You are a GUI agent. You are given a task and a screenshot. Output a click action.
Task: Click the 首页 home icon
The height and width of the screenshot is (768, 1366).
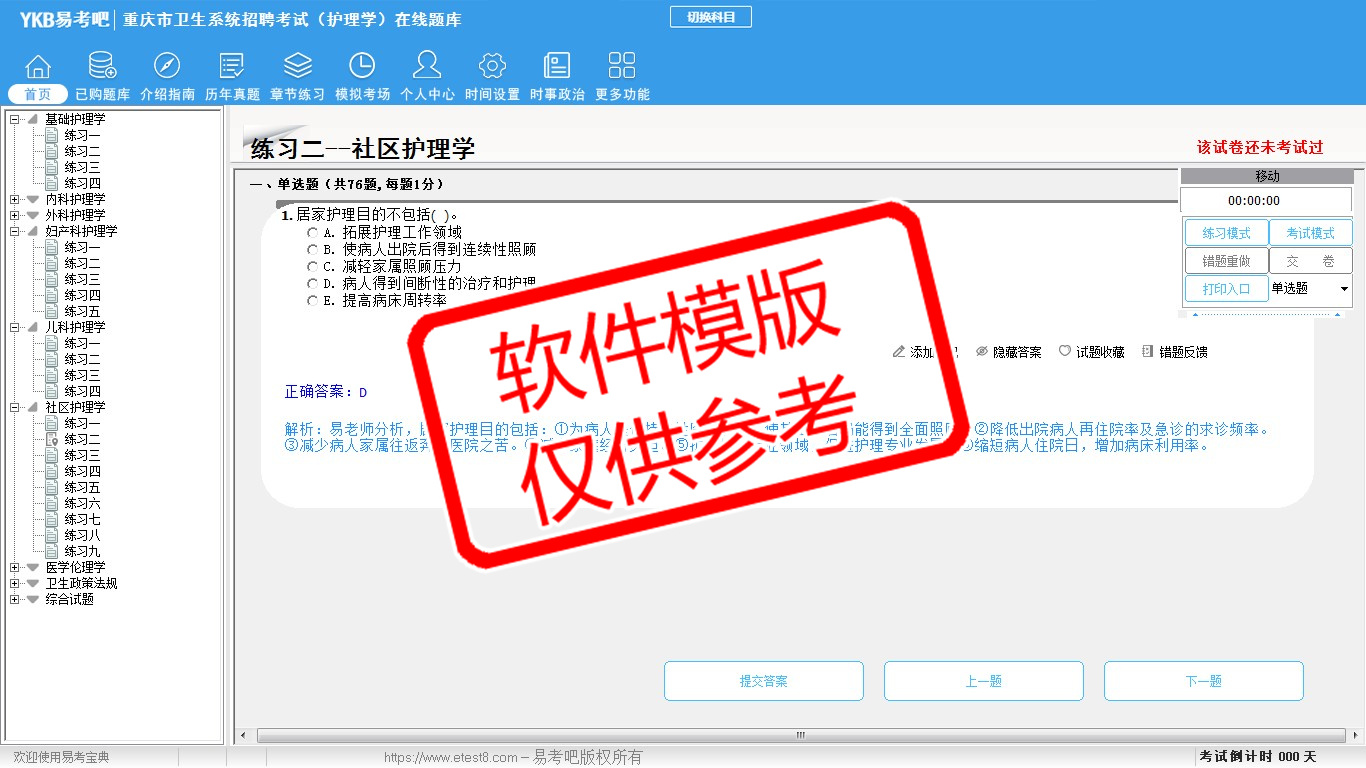38,67
